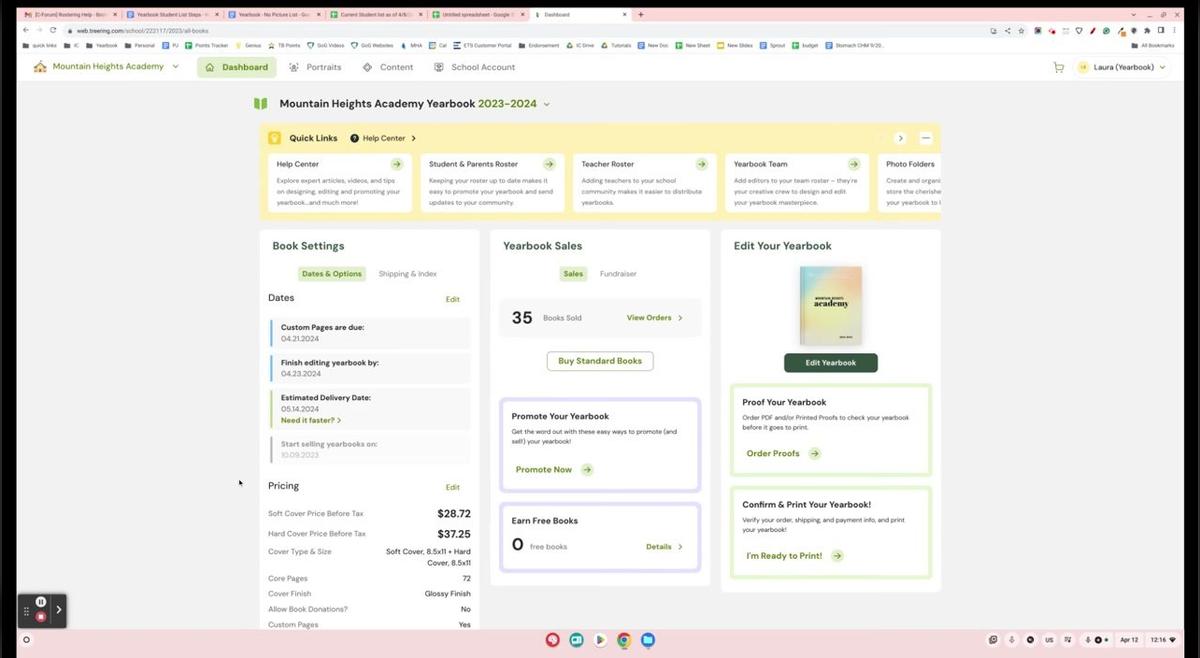Stop the screen recording

click(x=41, y=616)
